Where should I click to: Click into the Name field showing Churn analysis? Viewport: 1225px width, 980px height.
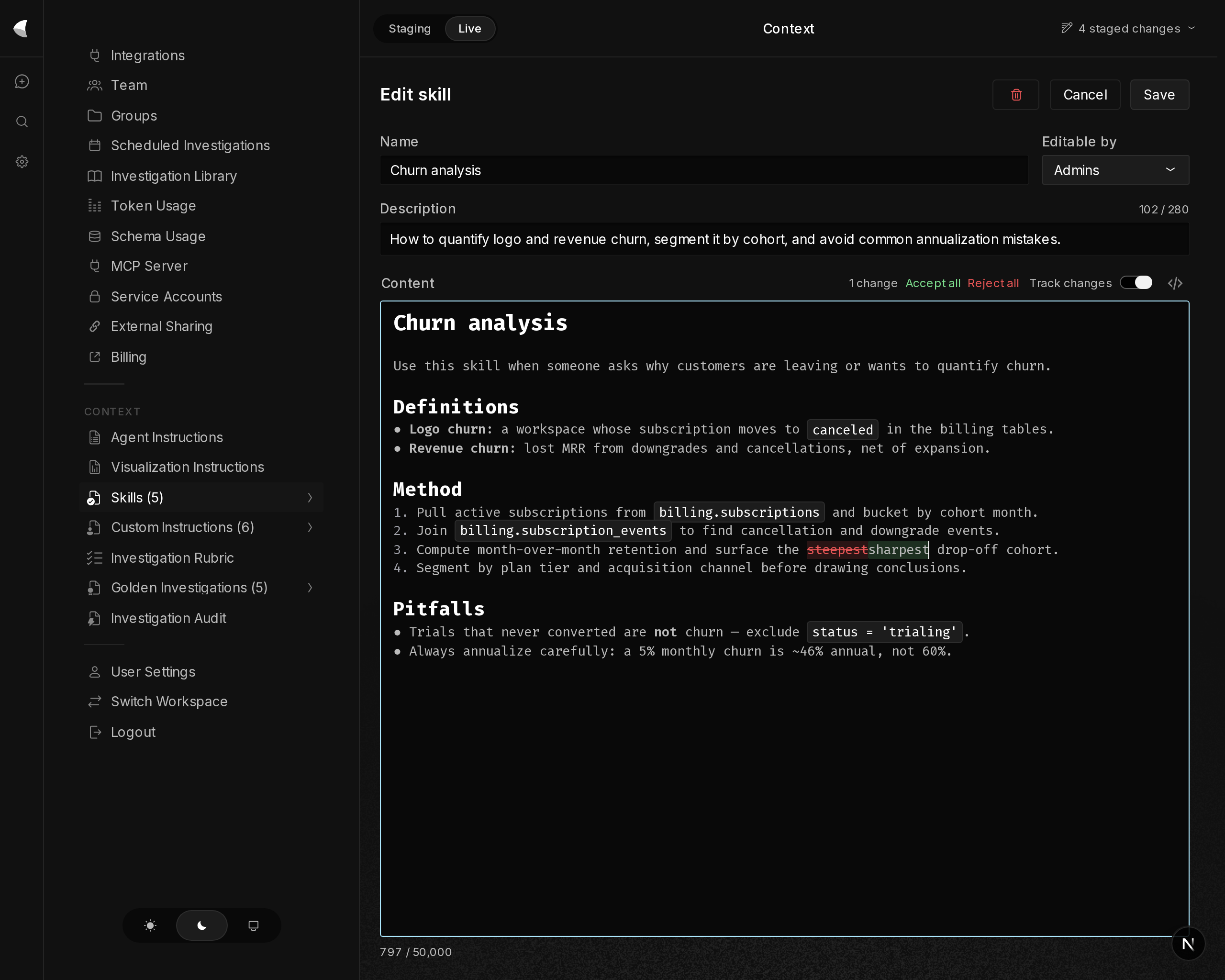click(x=703, y=170)
